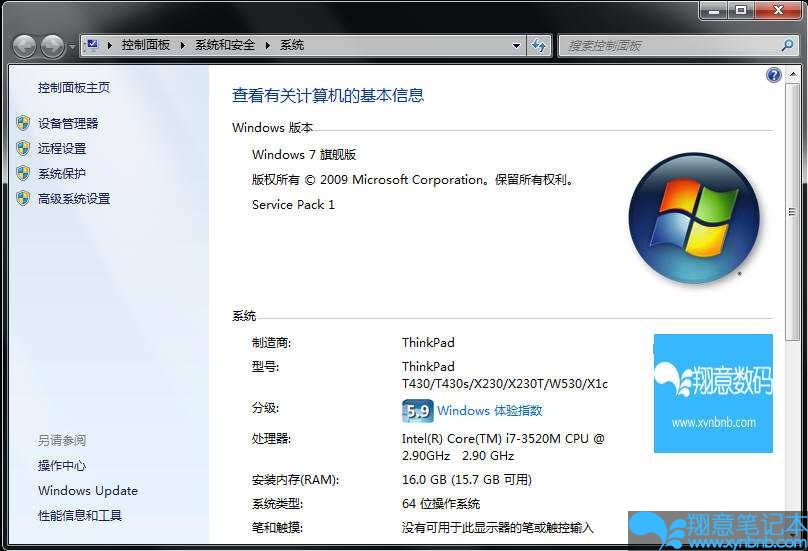The width and height of the screenshot is (808, 551).
Task: Click shield icon beside 设备管理器
Action: (x=23, y=123)
